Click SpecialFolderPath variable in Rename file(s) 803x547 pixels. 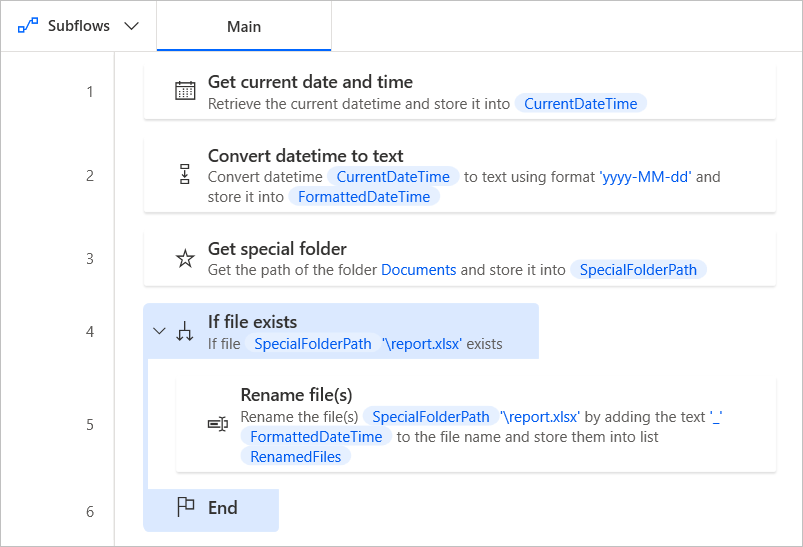[x=431, y=417]
